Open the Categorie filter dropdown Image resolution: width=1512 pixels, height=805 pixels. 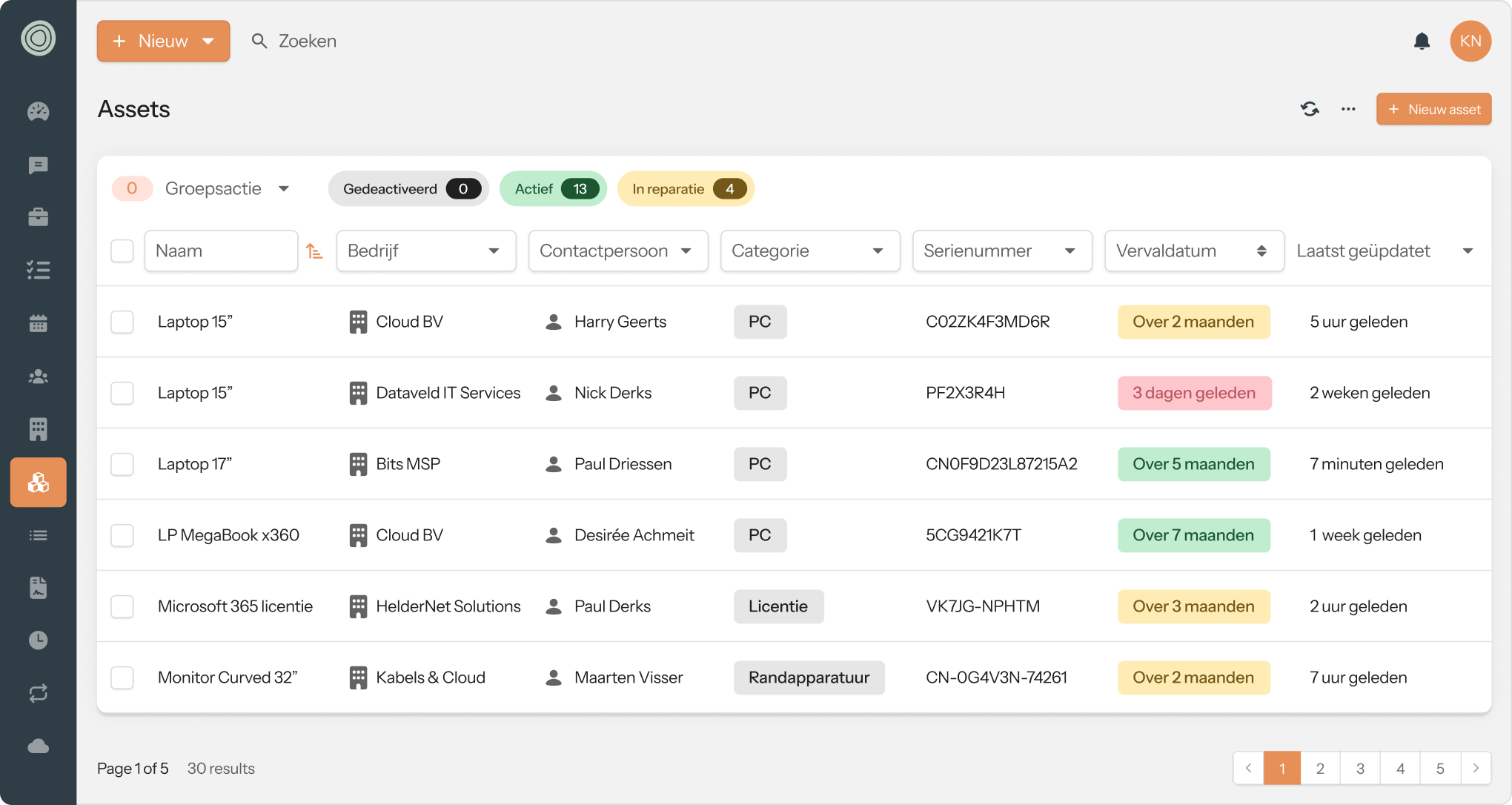coord(809,251)
